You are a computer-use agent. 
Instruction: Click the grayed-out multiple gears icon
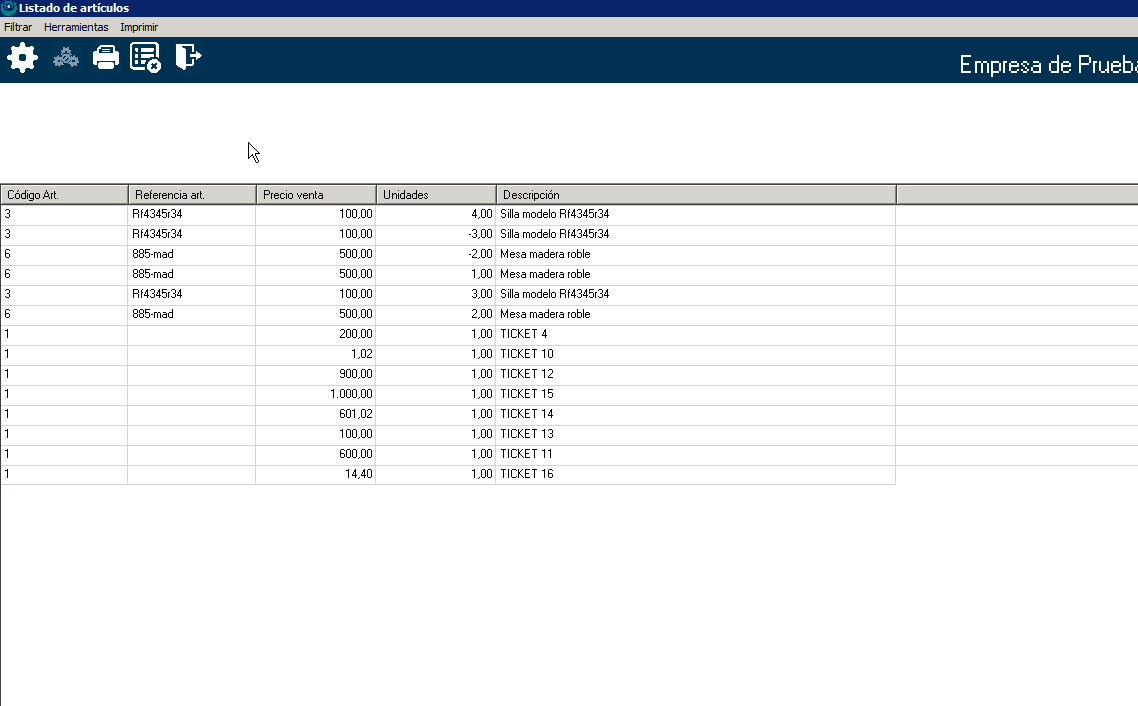(x=66, y=58)
